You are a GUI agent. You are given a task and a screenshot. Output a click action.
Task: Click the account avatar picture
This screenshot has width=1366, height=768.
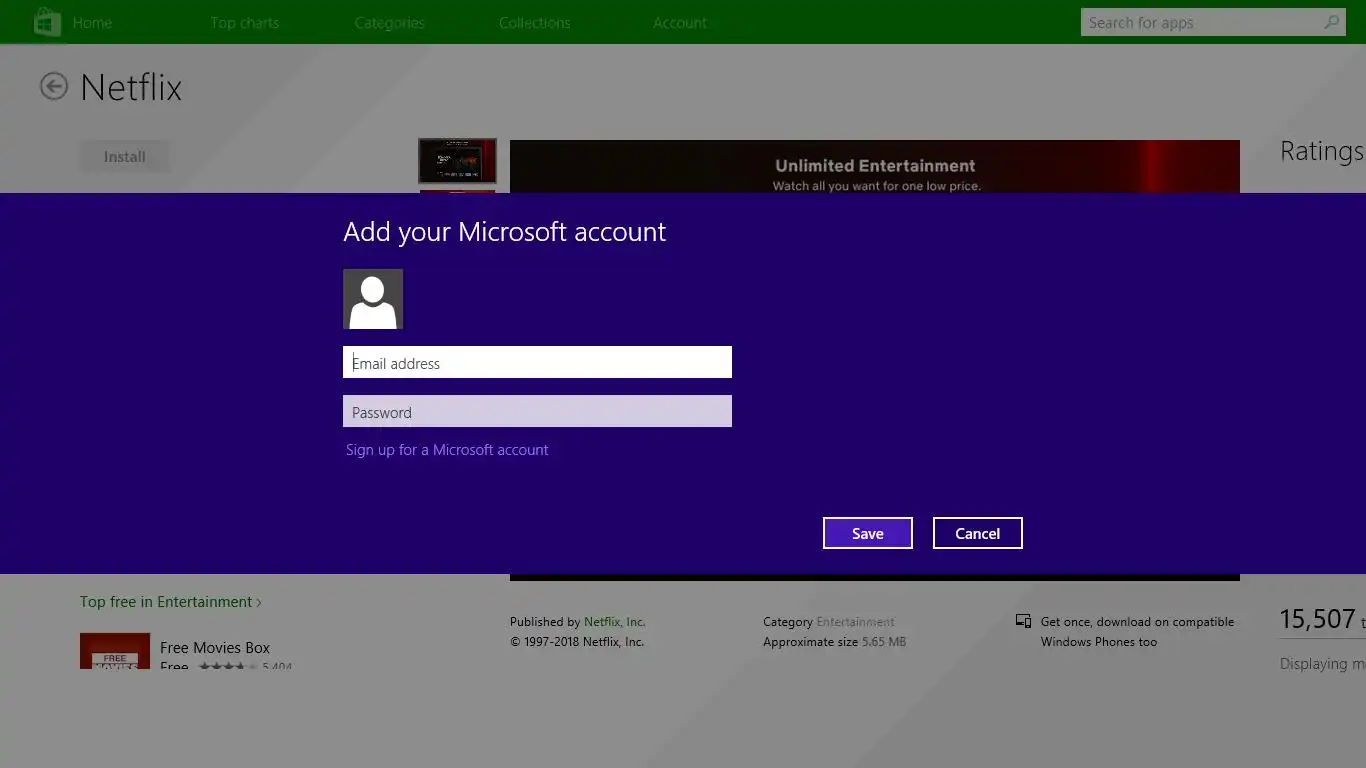(x=373, y=299)
